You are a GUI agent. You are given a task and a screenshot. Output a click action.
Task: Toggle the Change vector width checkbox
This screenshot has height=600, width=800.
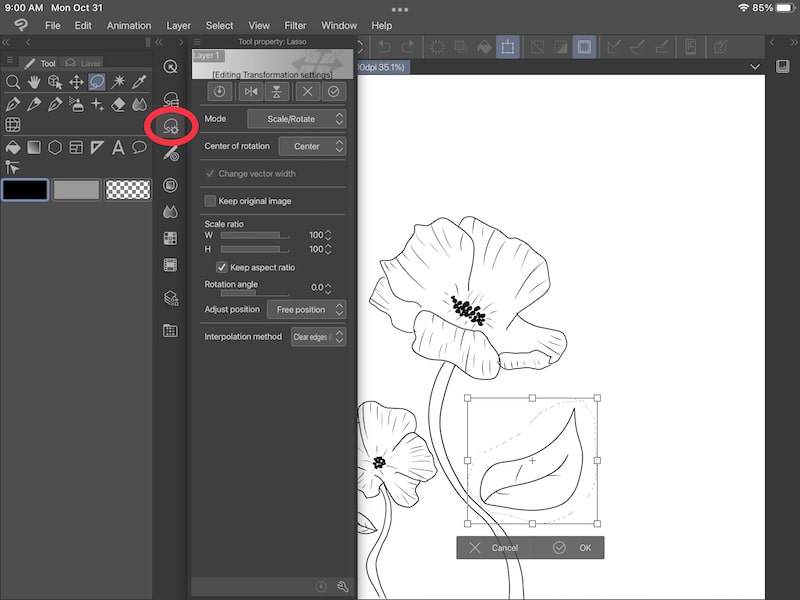coord(209,173)
